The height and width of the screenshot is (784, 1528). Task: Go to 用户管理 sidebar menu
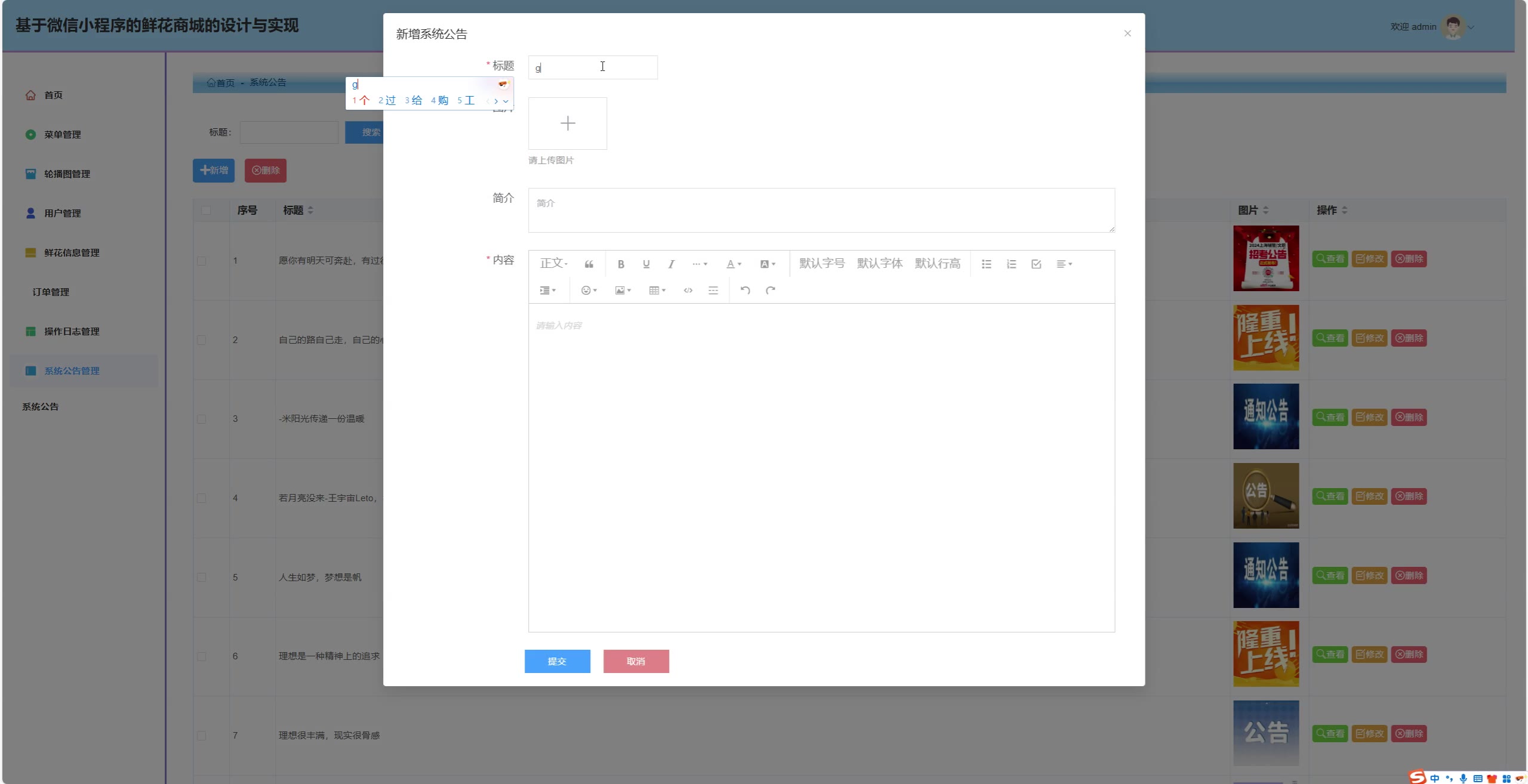[x=62, y=213]
